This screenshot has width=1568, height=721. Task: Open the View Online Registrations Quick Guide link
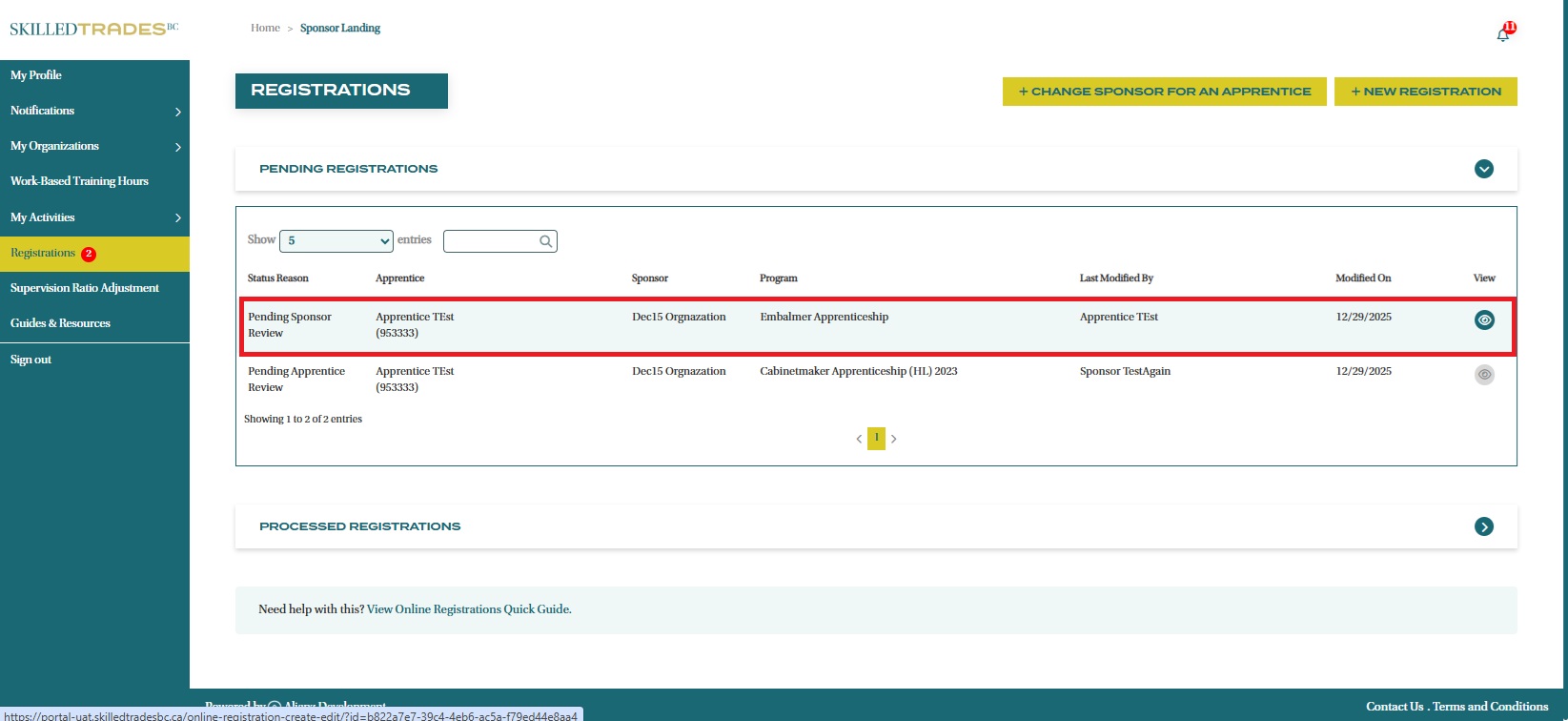[469, 609]
